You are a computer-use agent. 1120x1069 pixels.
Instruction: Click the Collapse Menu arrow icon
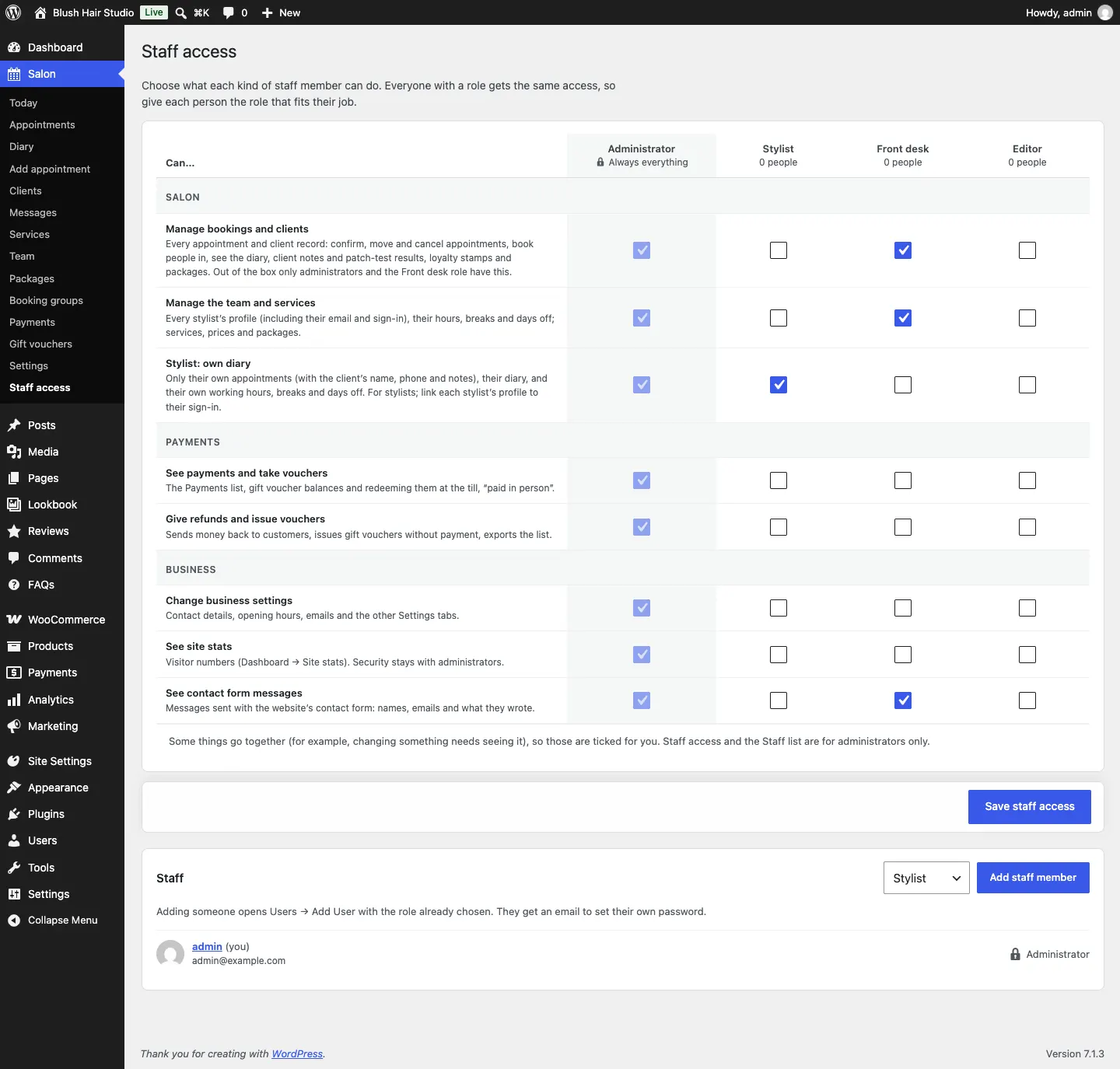tap(14, 921)
